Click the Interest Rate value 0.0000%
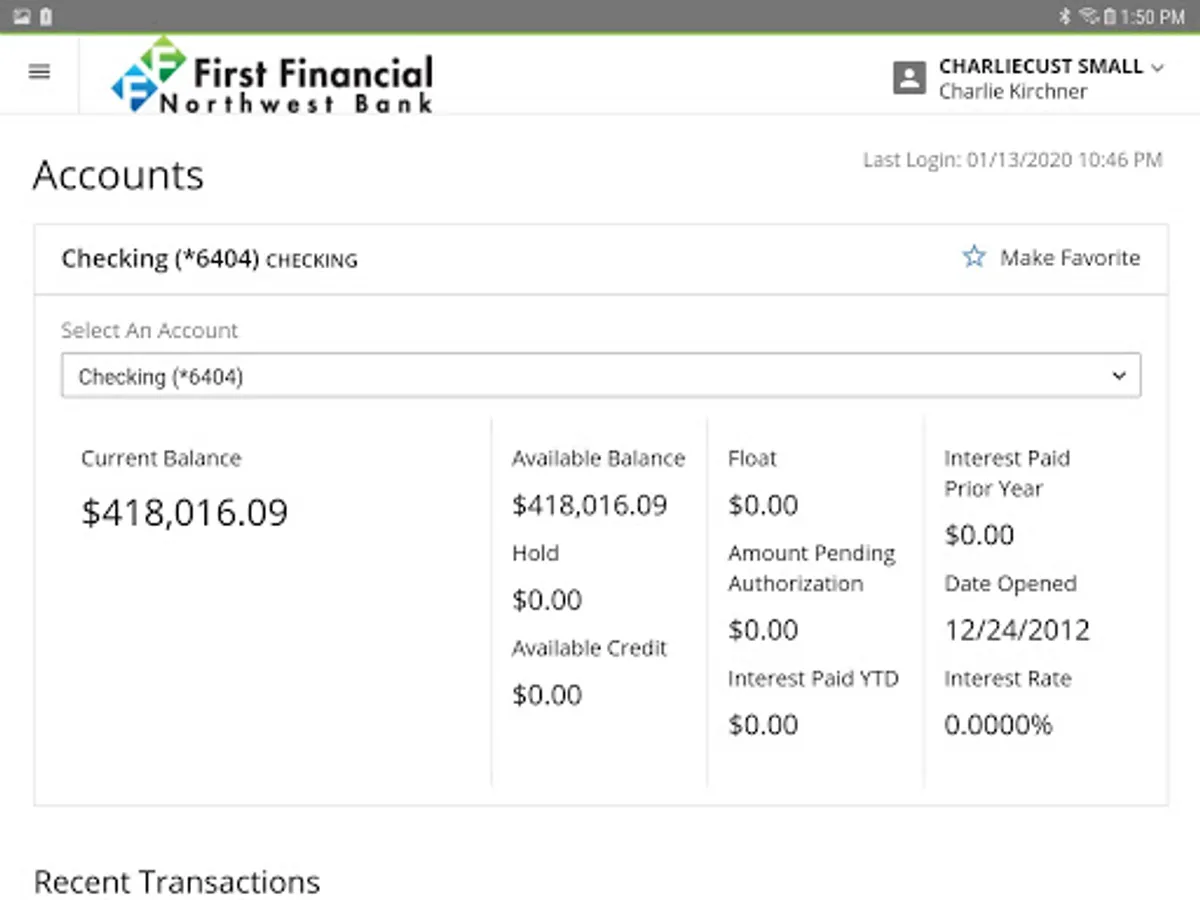 (997, 725)
